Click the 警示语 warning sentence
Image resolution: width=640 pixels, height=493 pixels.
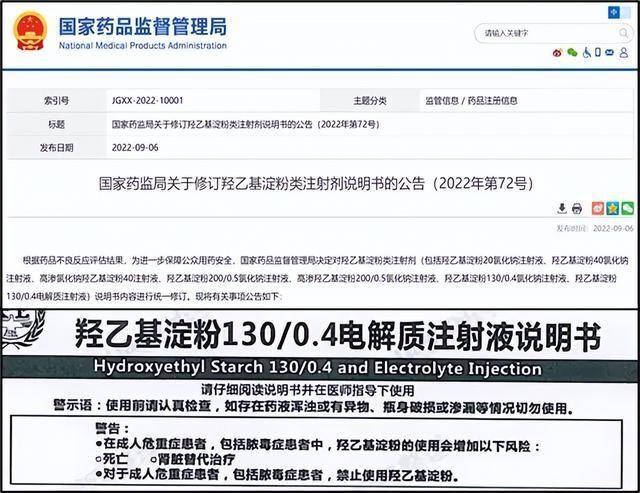coord(313,407)
